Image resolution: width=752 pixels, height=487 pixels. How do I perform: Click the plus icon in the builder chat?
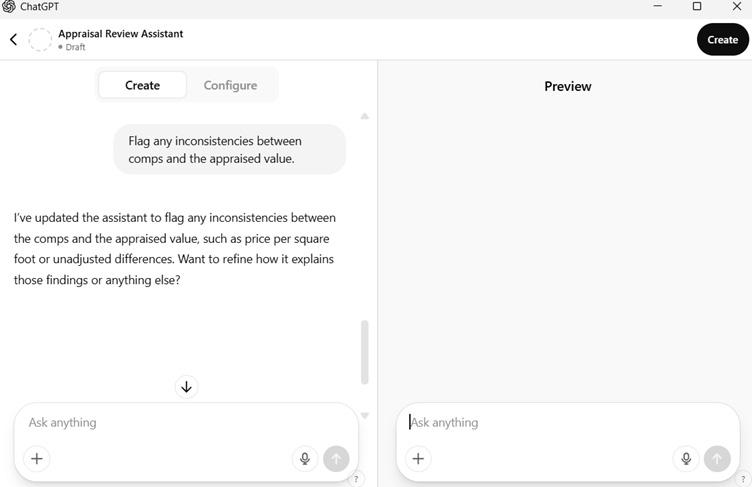(x=37, y=458)
